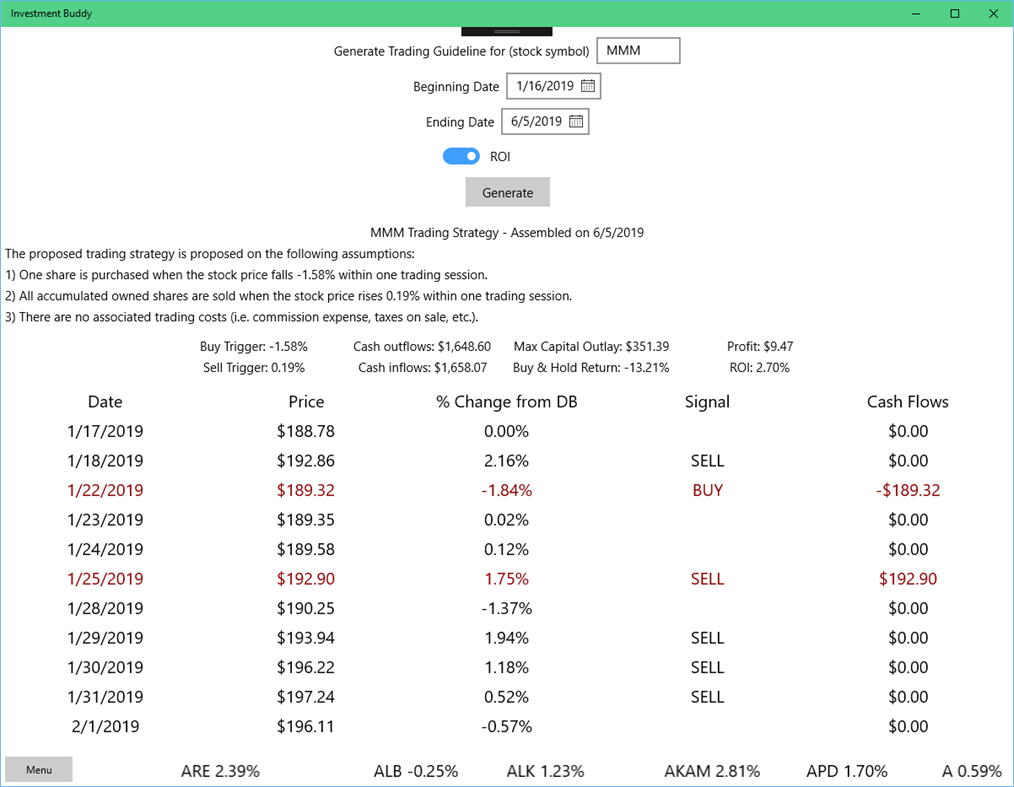The width and height of the screenshot is (1014, 787).
Task: Click the ROI label beside the toggle
Action: (500, 156)
